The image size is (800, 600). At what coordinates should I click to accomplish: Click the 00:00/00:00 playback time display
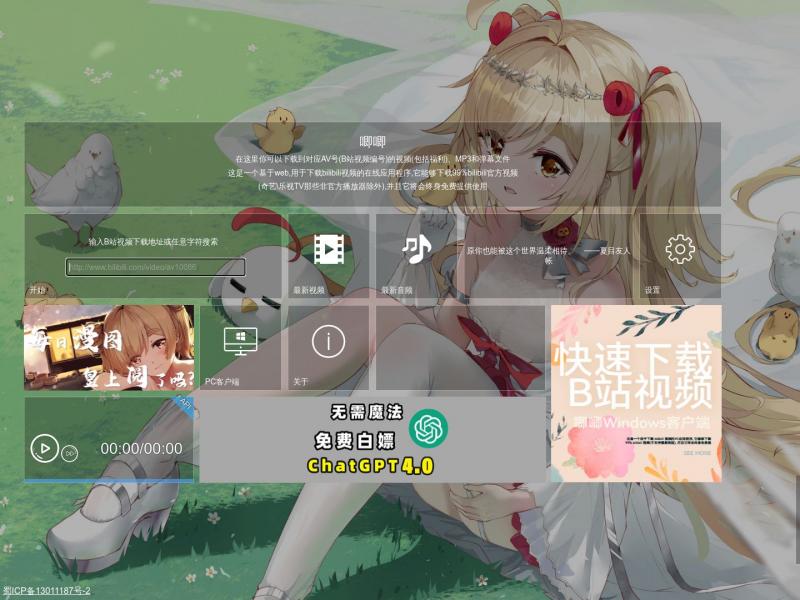[141, 448]
